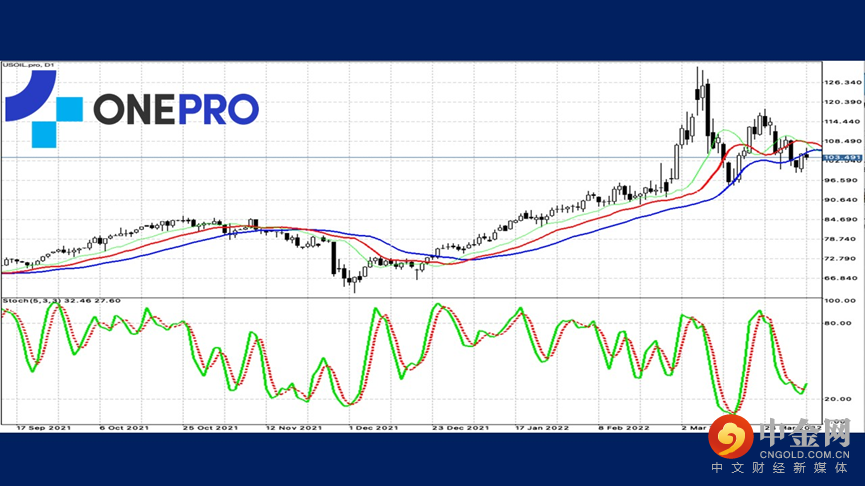
Task: Click the 8 Feb 2022 date label
Action: pos(624,428)
